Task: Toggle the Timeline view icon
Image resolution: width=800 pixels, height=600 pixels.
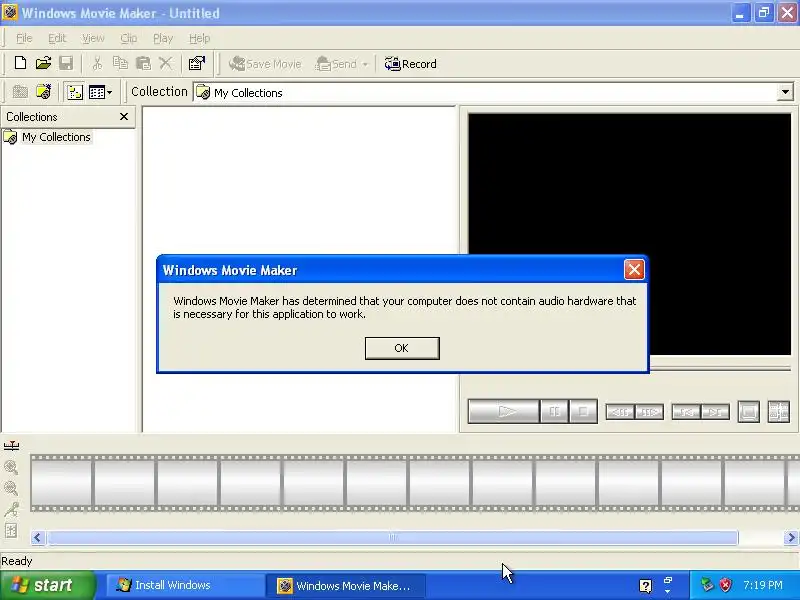Action: tap(11, 446)
